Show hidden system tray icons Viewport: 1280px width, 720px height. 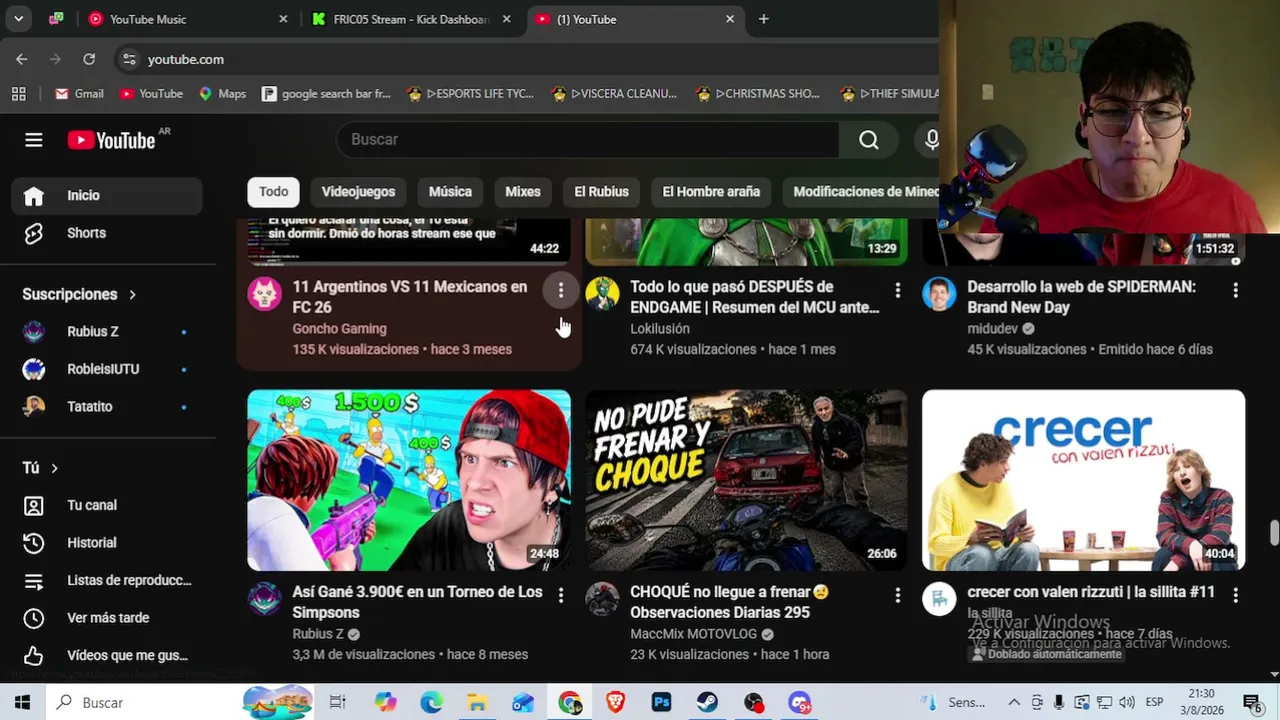click(1013, 703)
